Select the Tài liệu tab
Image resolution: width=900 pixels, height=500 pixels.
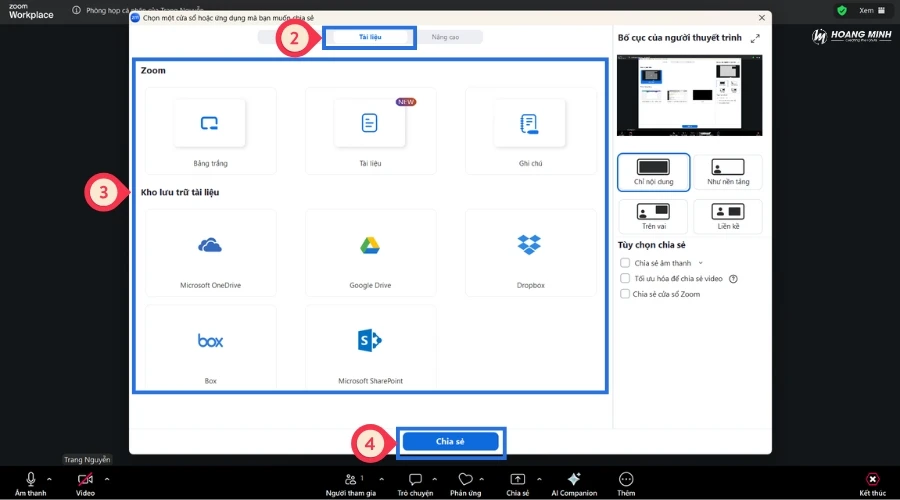tap(370, 37)
